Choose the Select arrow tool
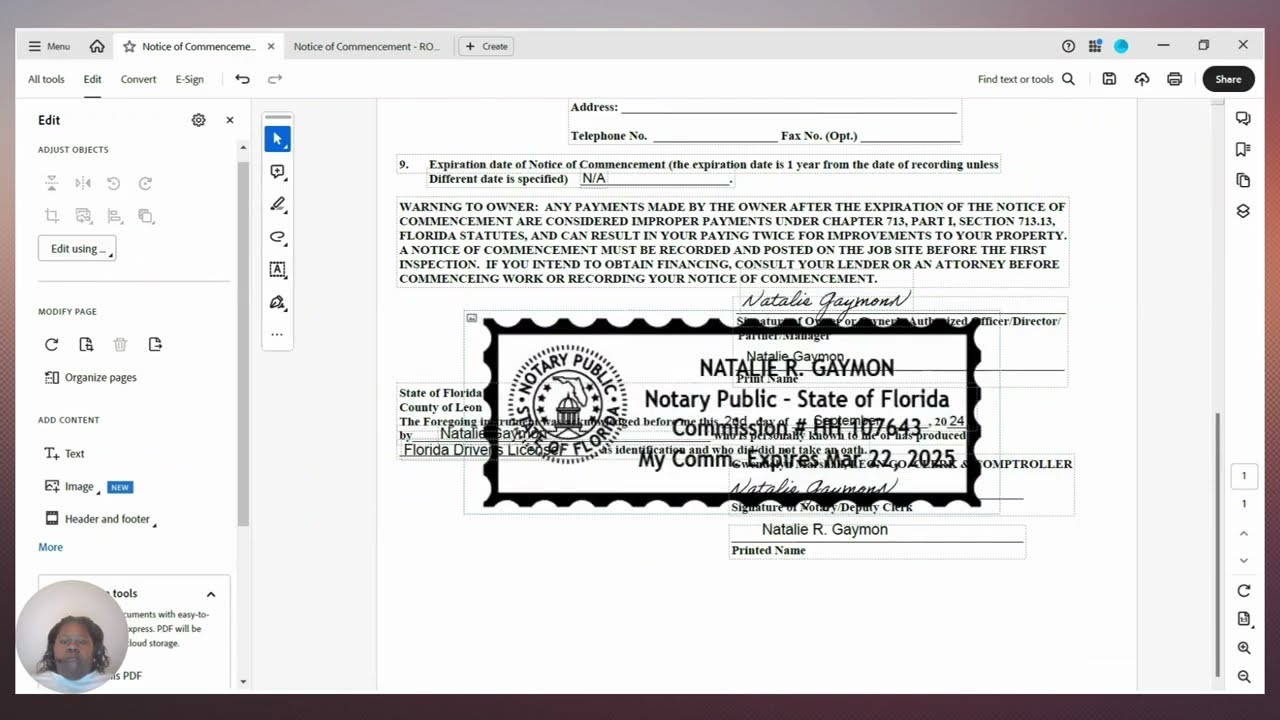This screenshot has height=720, width=1280. (277, 139)
